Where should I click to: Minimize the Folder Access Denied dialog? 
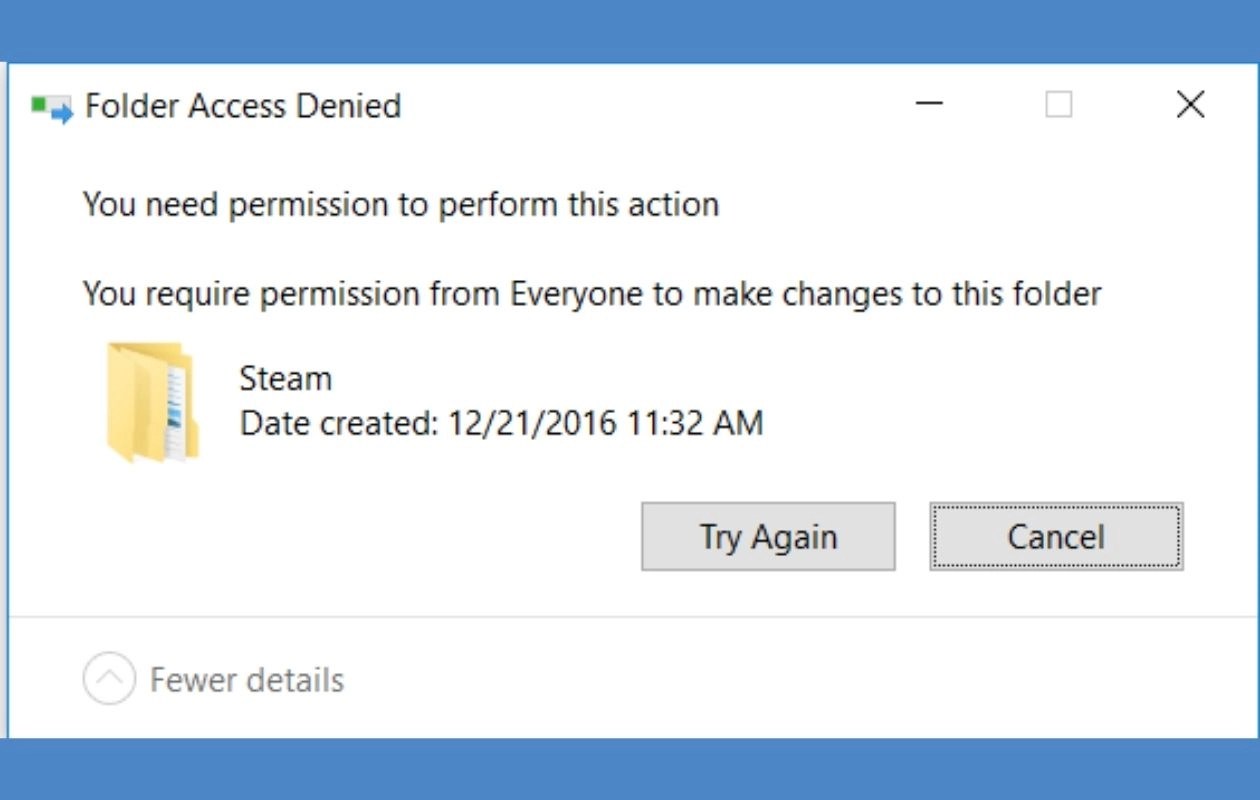(x=928, y=104)
